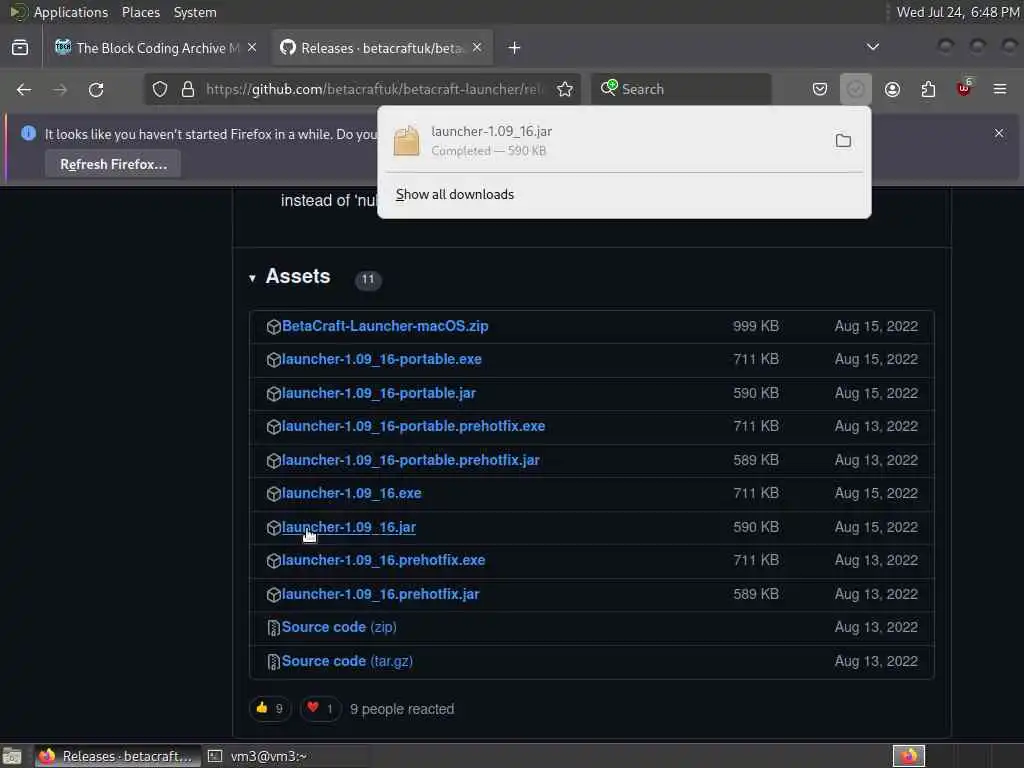
Task: Dismiss the Refresh Firefox notification bar
Action: click(999, 133)
